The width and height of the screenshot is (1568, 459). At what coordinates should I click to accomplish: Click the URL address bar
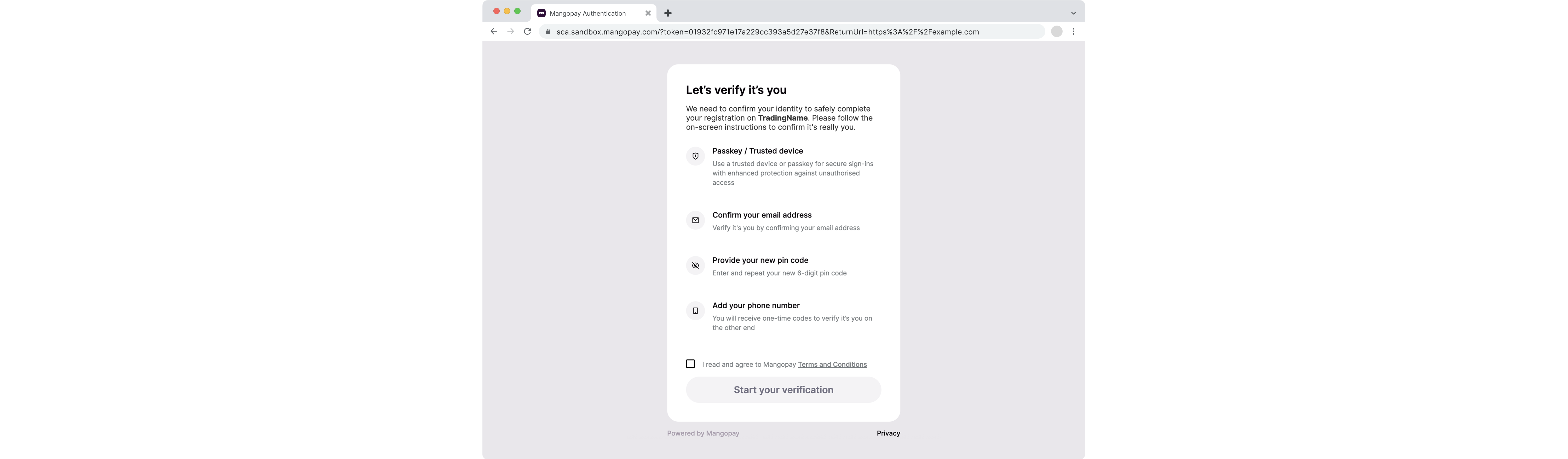click(x=792, y=32)
